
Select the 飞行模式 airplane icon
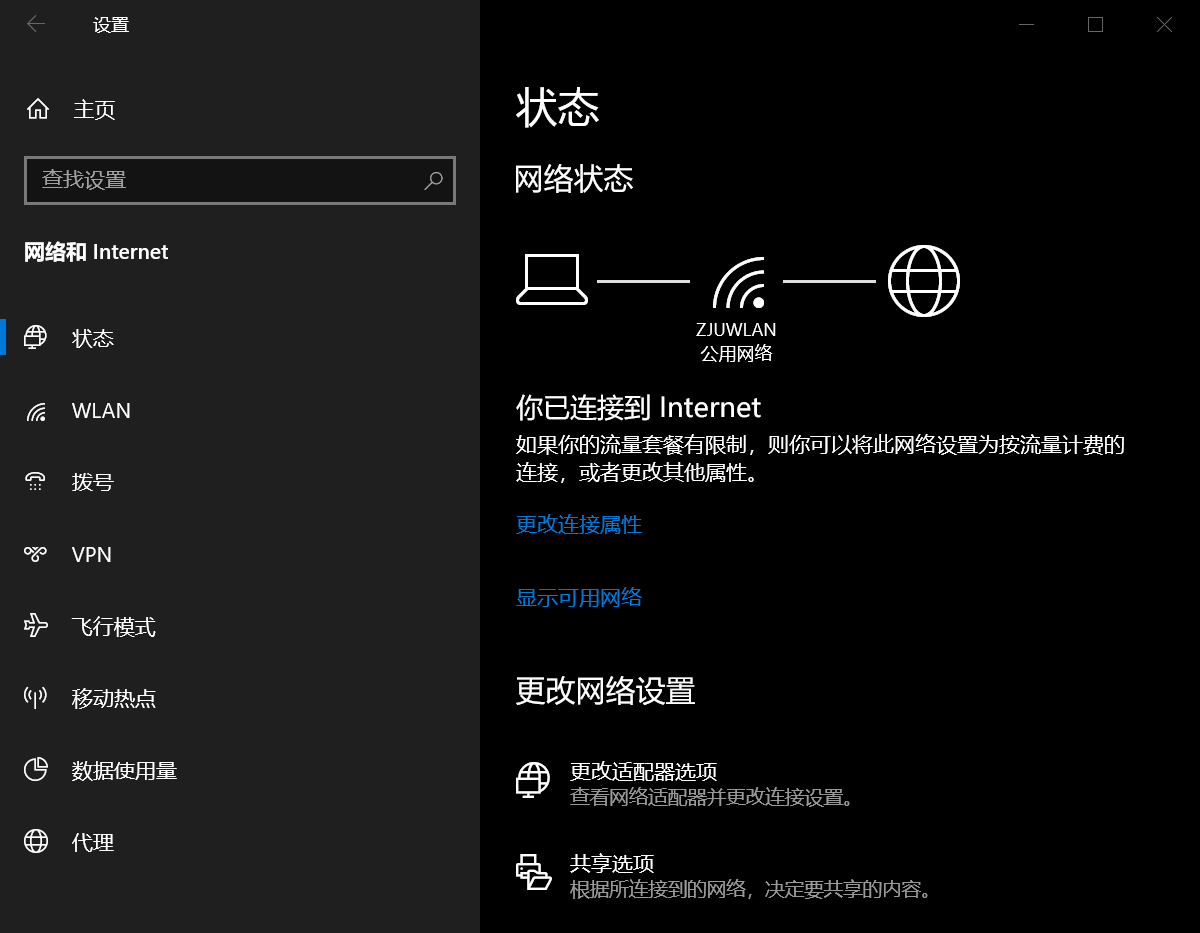[x=35, y=626]
